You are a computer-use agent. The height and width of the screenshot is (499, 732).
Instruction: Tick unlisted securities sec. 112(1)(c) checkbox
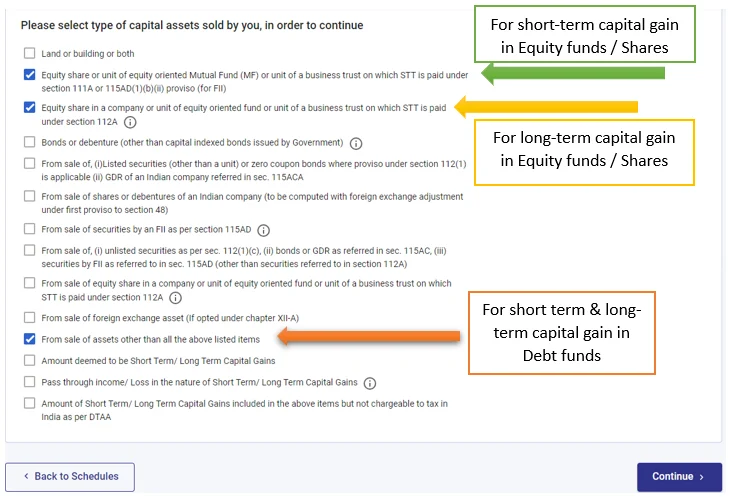click(30, 251)
